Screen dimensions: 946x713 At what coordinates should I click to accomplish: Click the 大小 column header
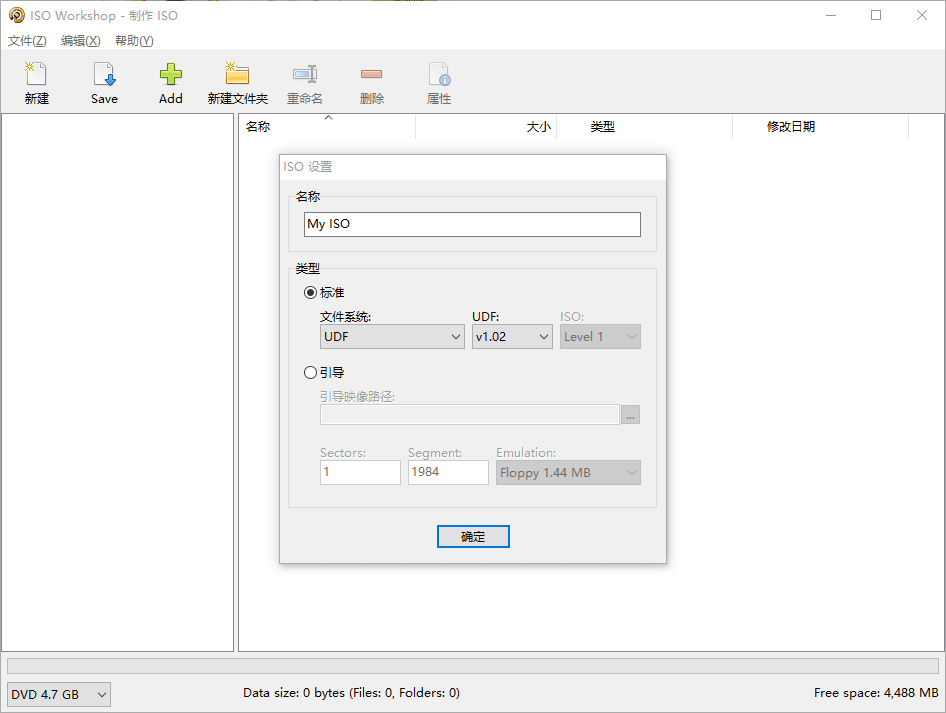coord(537,126)
